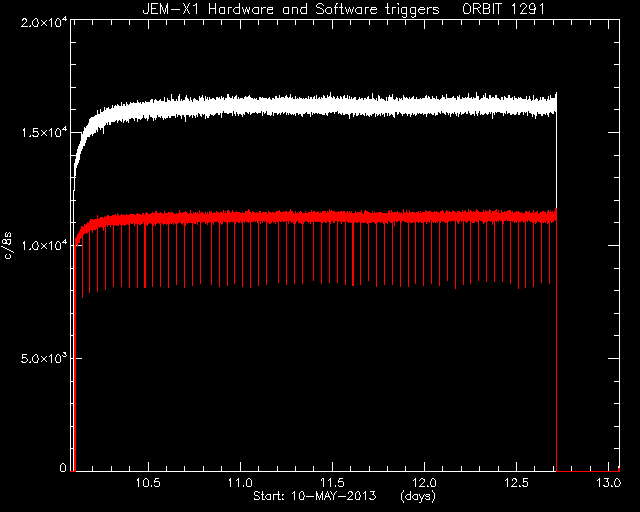640x512 pixels.
Task: Click the 11.0 x-axis tick label
Action: pos(240,483)
